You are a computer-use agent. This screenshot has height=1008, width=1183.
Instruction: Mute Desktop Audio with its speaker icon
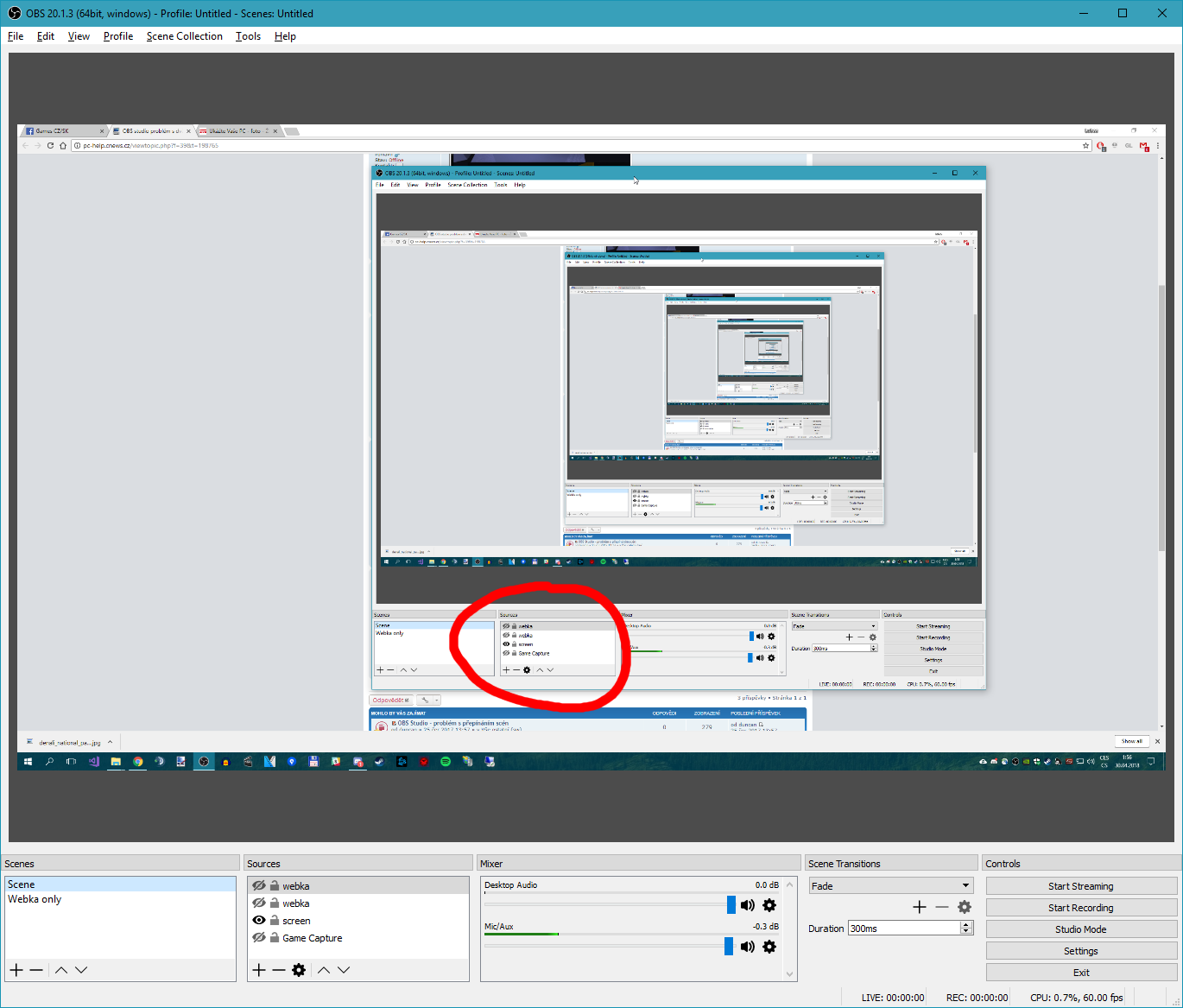click(x=748, y=905)
